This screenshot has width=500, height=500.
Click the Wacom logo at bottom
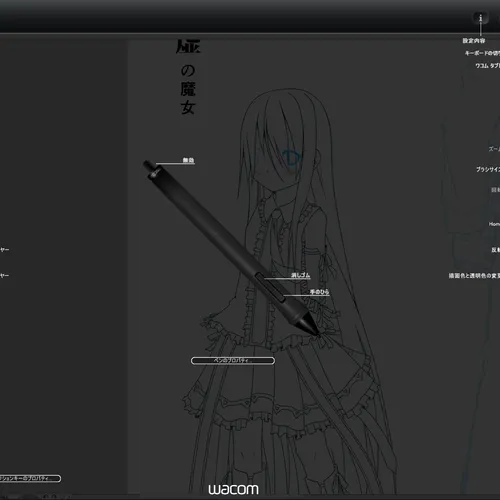coord(233,489)
